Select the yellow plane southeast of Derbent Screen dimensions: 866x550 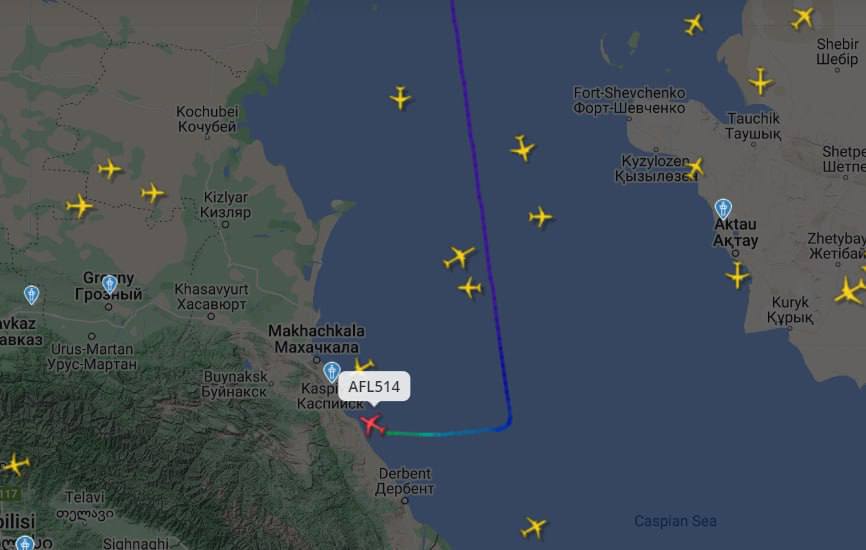coord(534,527)
